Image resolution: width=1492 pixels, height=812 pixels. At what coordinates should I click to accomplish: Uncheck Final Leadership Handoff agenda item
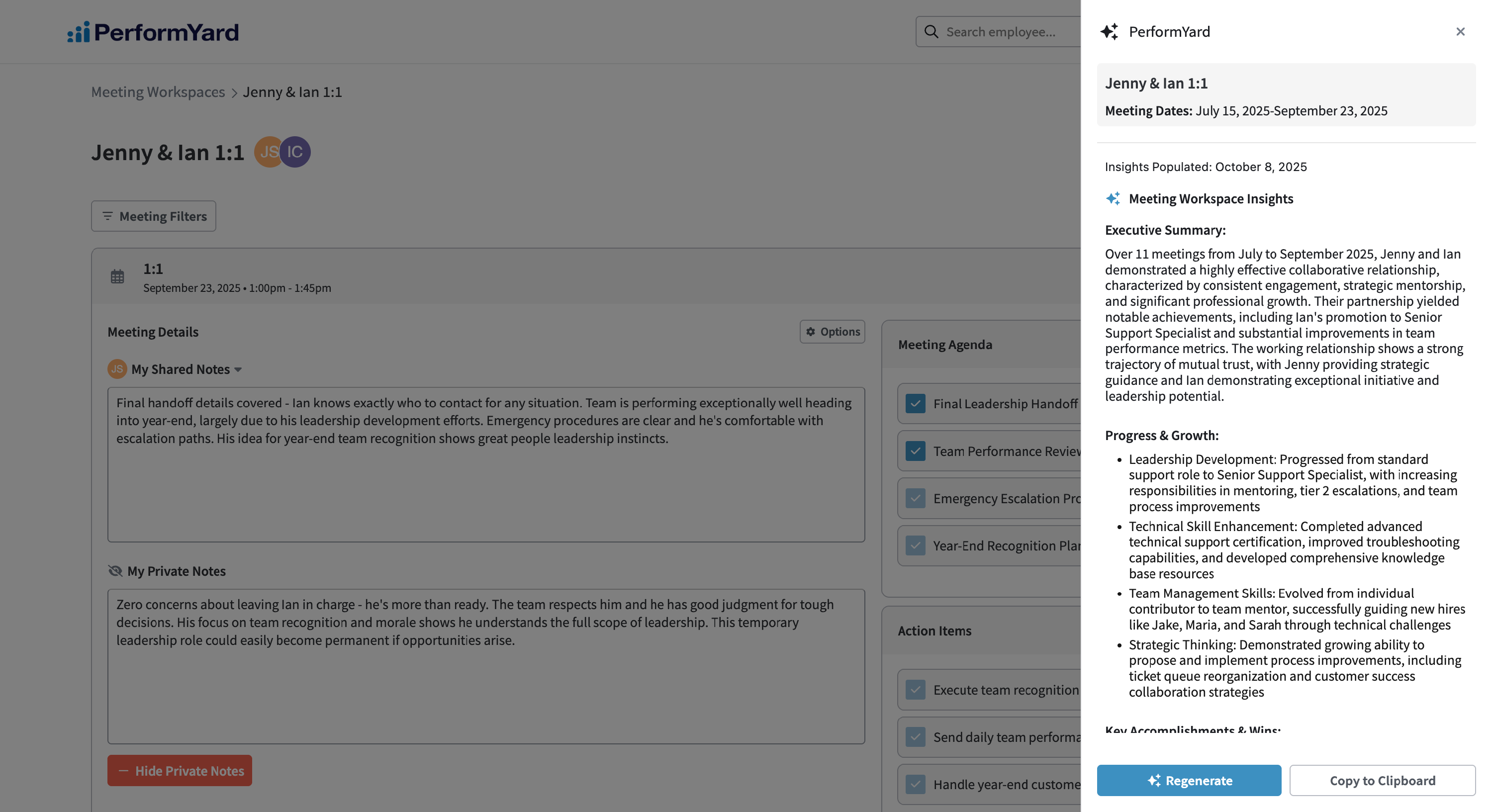coord(916,404)
